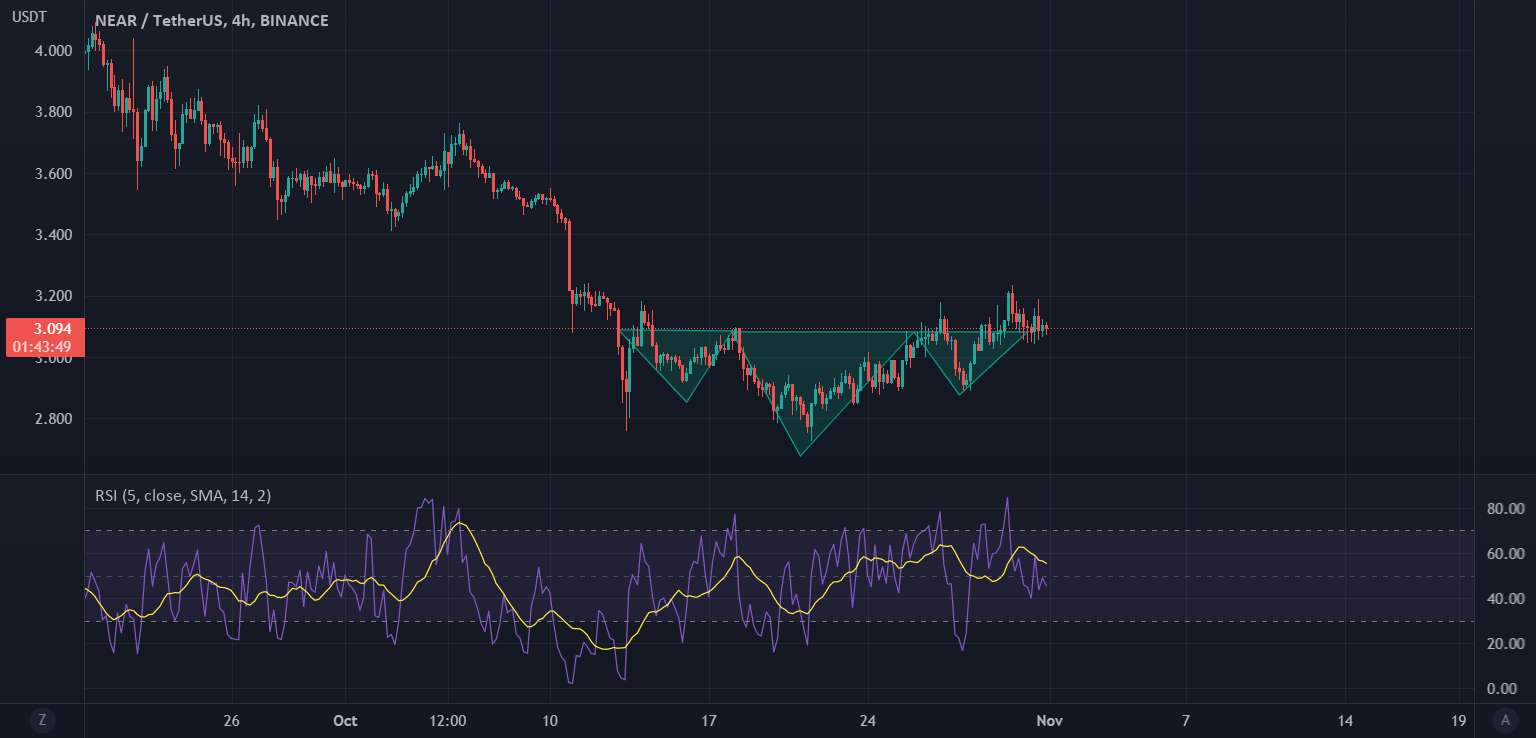Click the 7 date label on time axis
This screenshot has height=738, width=1536.
coord(1186,720)
